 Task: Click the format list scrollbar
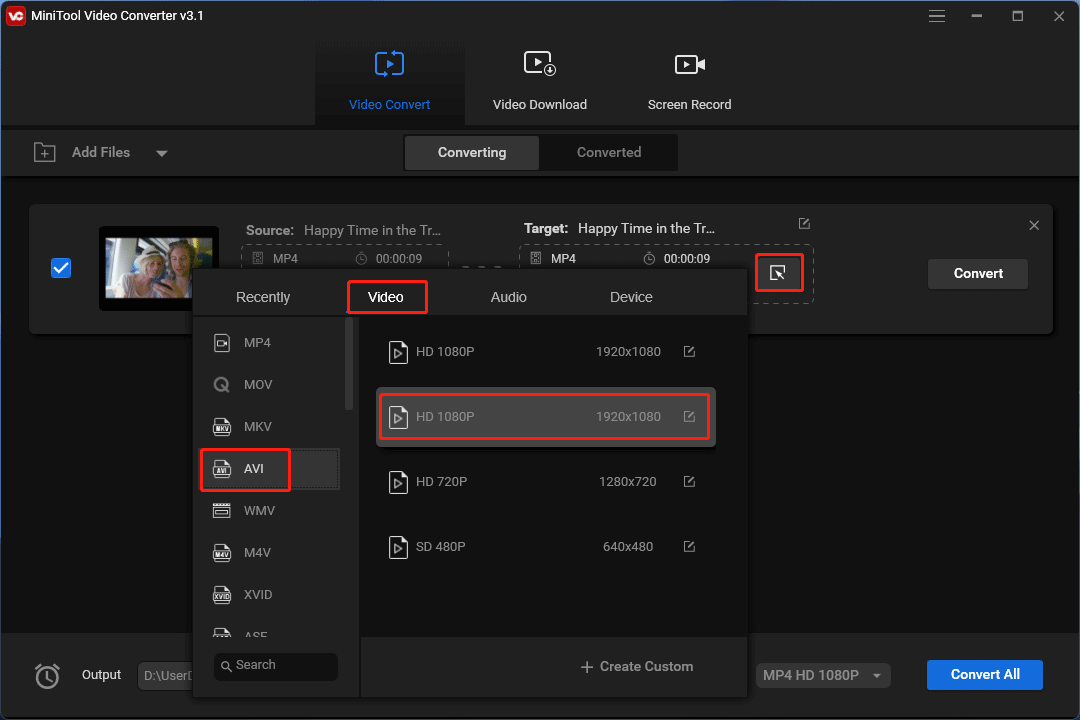point(349,363)
